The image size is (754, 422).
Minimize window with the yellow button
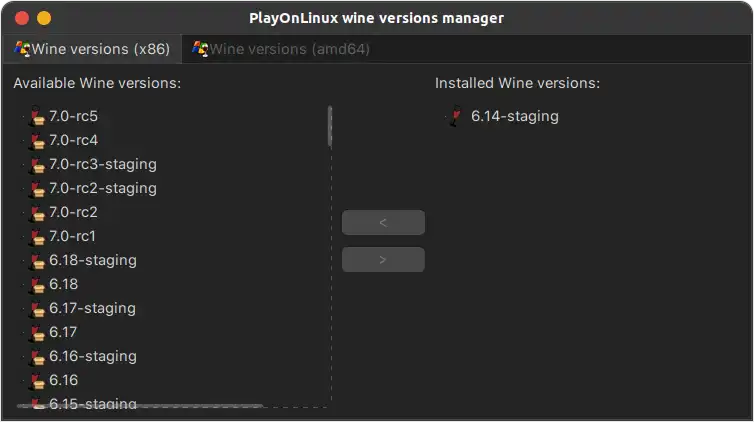(44, 18)
